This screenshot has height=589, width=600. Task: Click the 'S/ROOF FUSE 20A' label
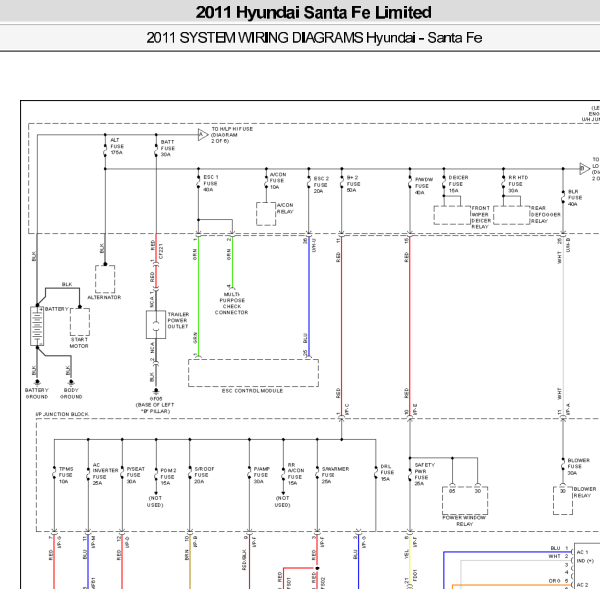(204, 475)
